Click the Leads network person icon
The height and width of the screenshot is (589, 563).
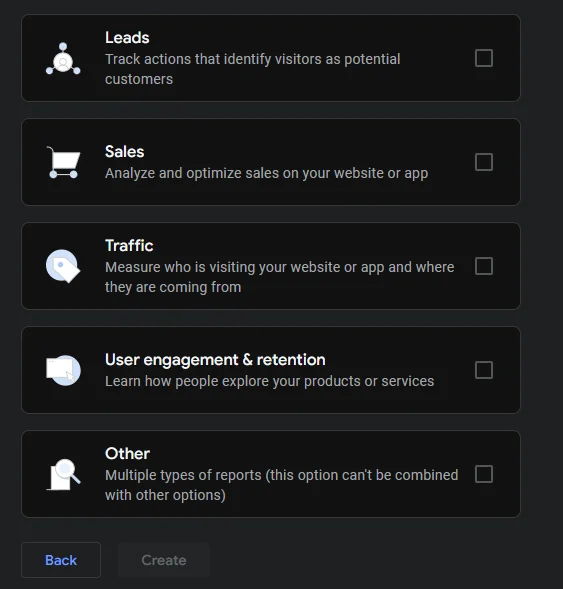[x=63, y=58]
